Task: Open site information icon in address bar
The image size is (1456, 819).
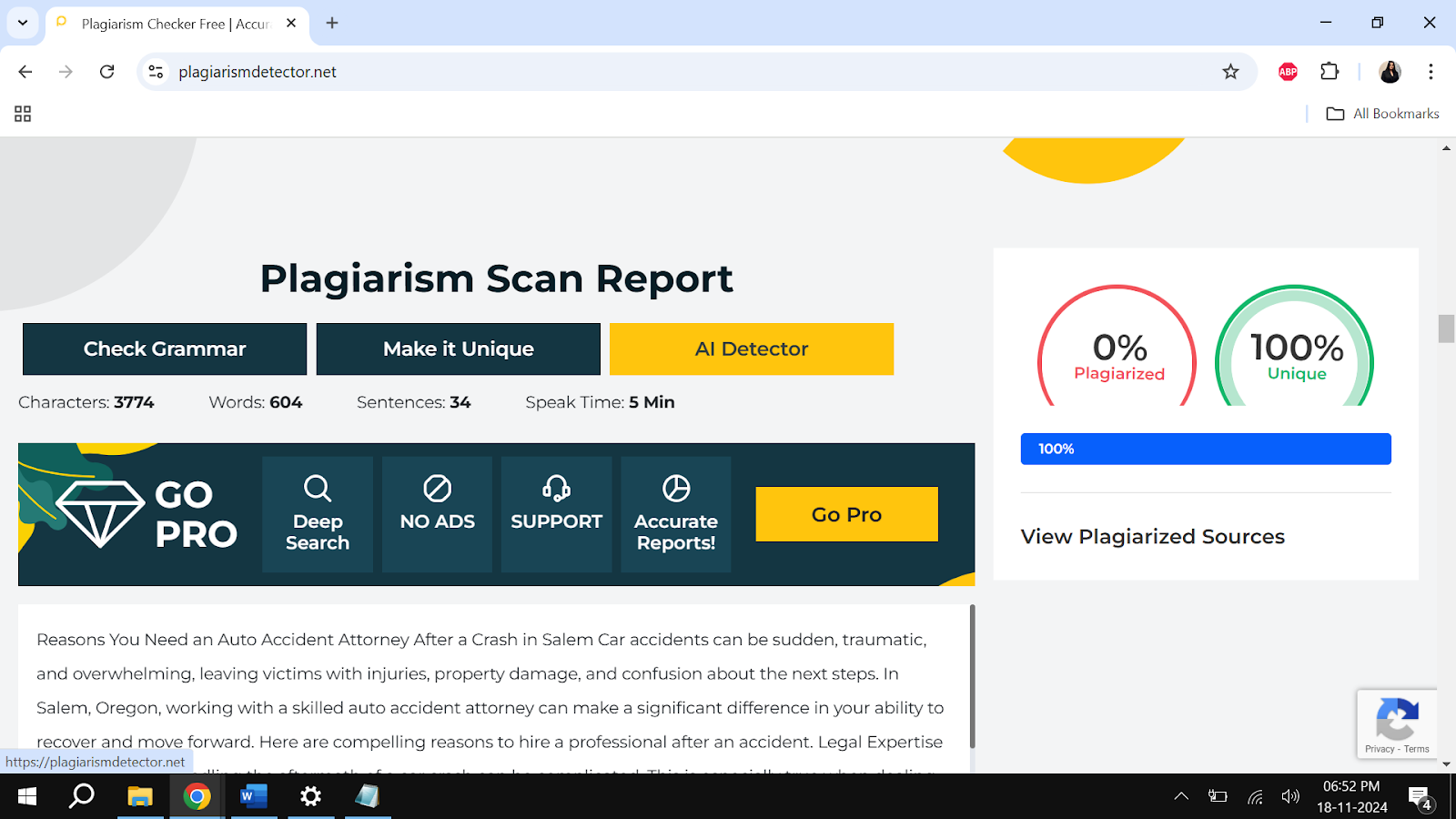Action: (157, 72)
